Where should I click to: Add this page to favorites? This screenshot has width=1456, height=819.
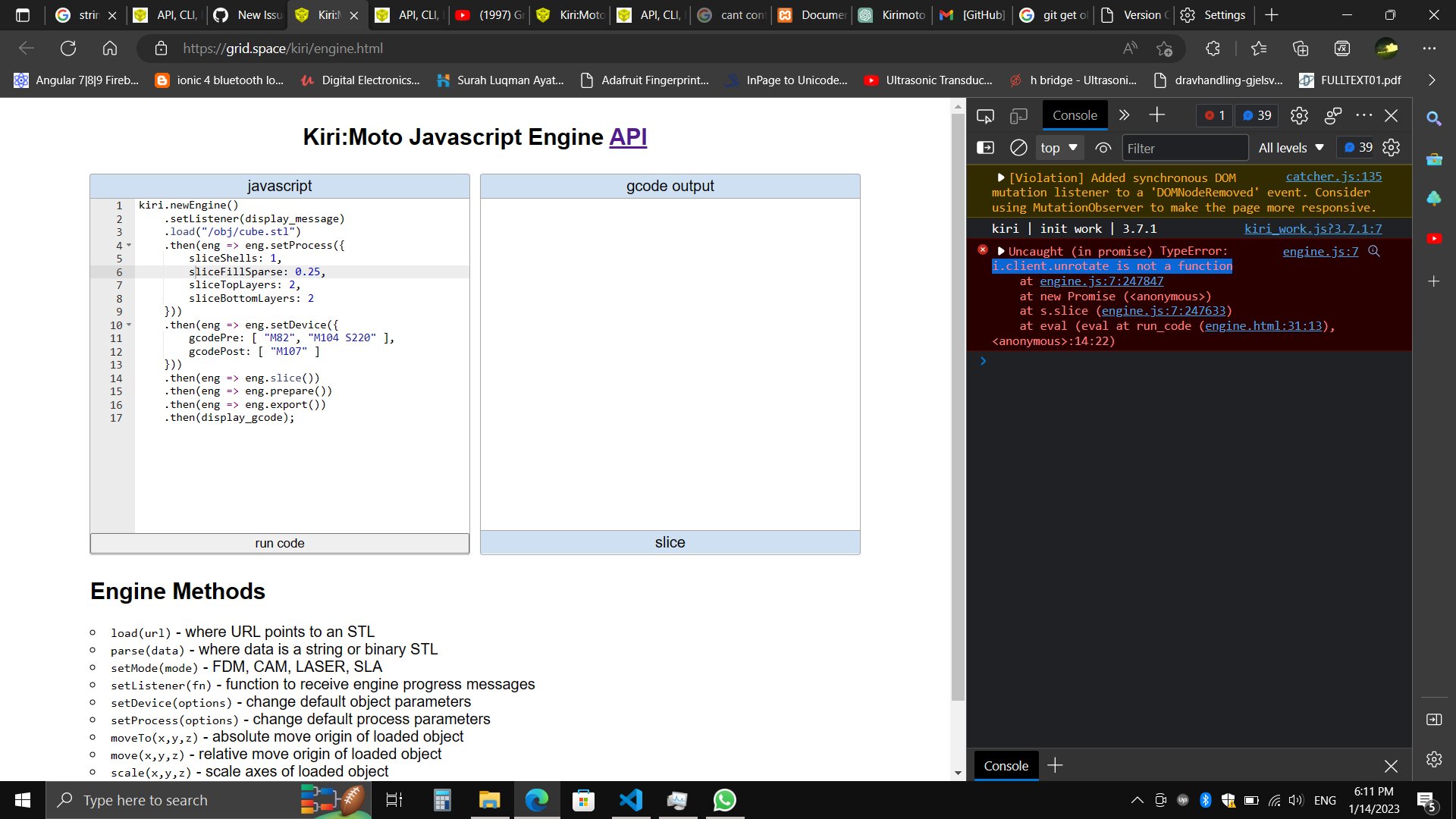tap(1163, 48)
